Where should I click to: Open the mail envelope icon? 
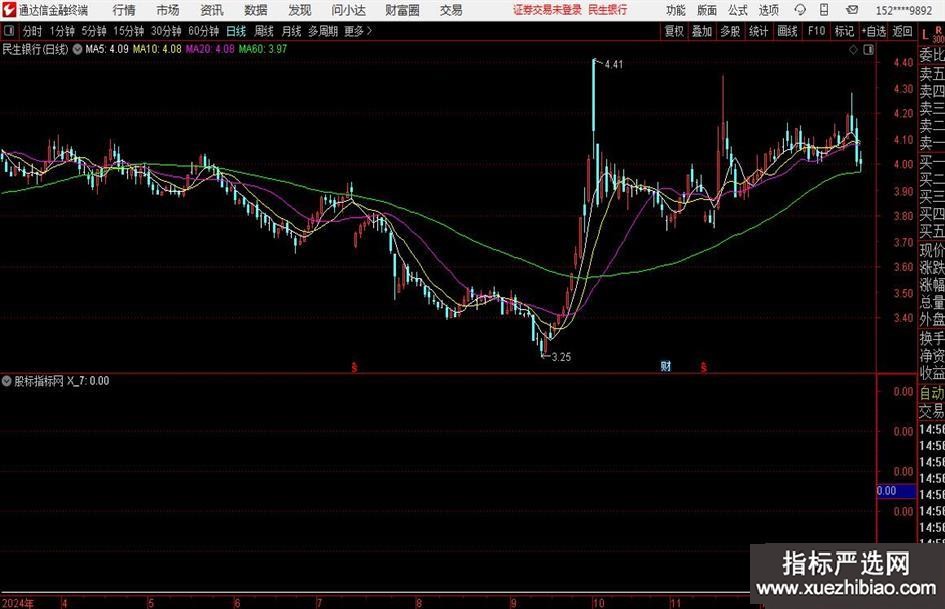[x=852, y=10]
